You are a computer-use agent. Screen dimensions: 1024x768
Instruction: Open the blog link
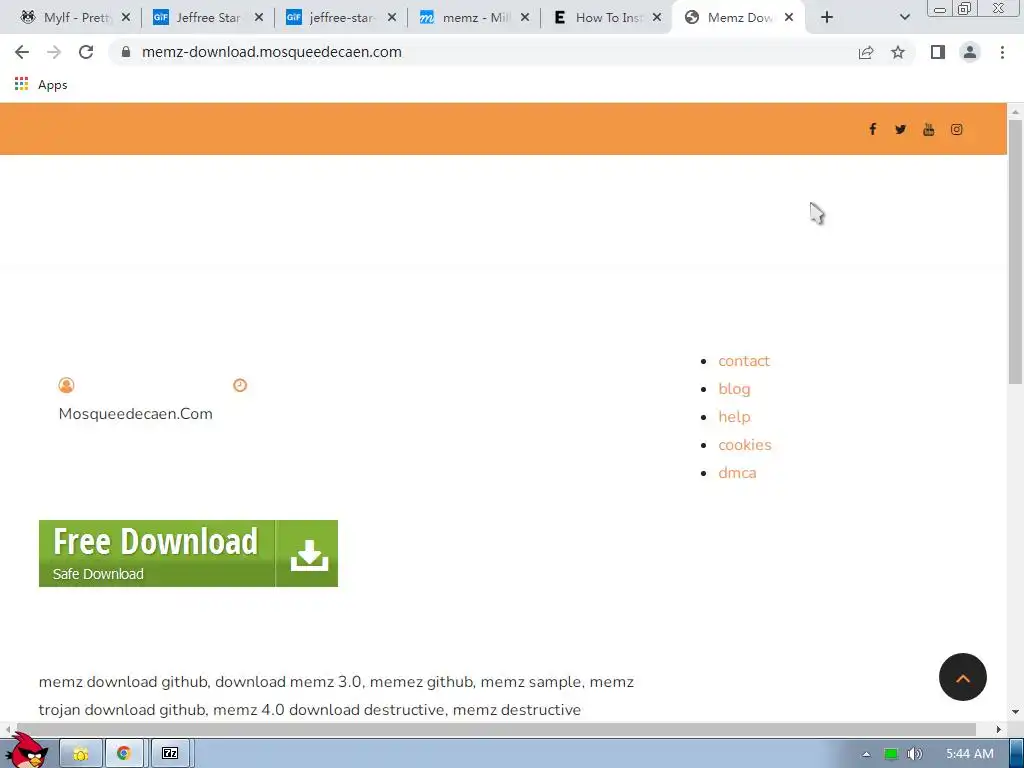[x=734, y=389]
